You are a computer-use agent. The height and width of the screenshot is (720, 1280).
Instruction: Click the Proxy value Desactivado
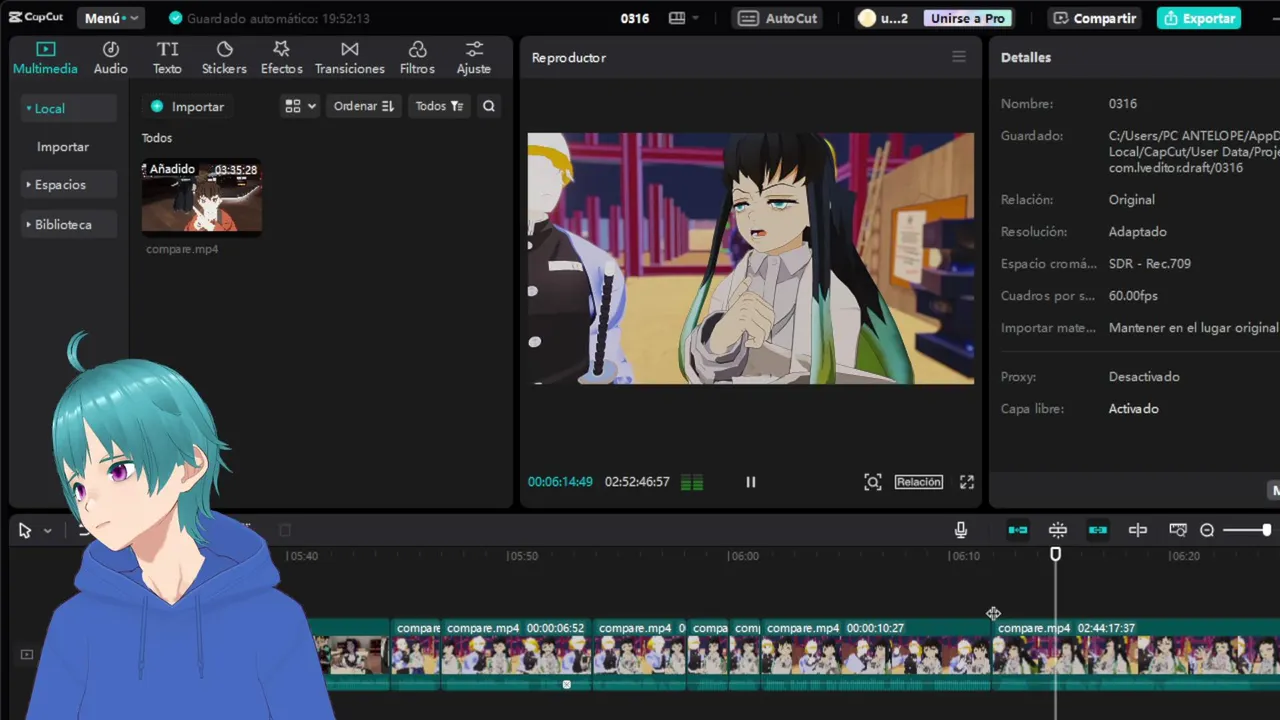coord(1144,377)
